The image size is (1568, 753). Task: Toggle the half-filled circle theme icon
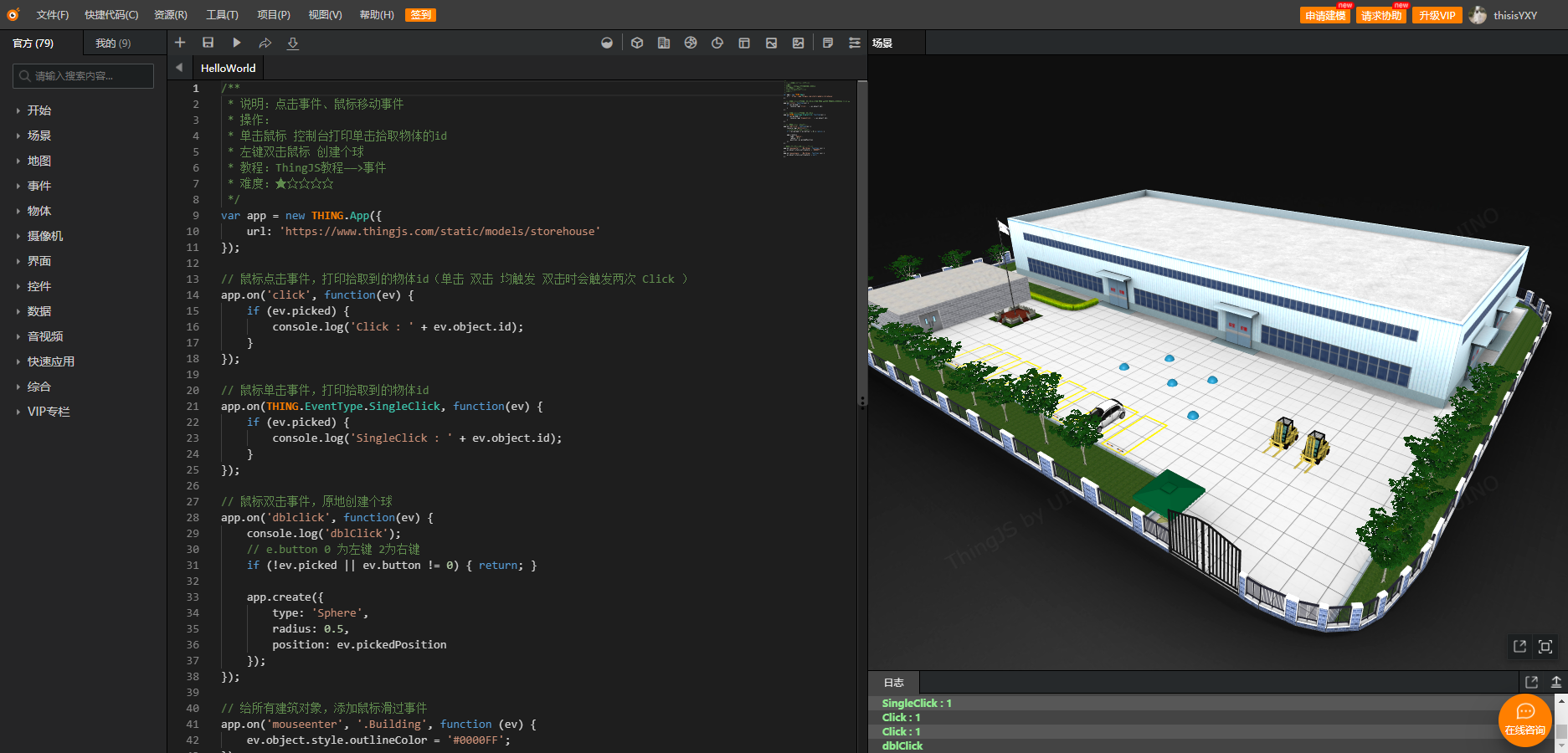click(x=607, y=43)
